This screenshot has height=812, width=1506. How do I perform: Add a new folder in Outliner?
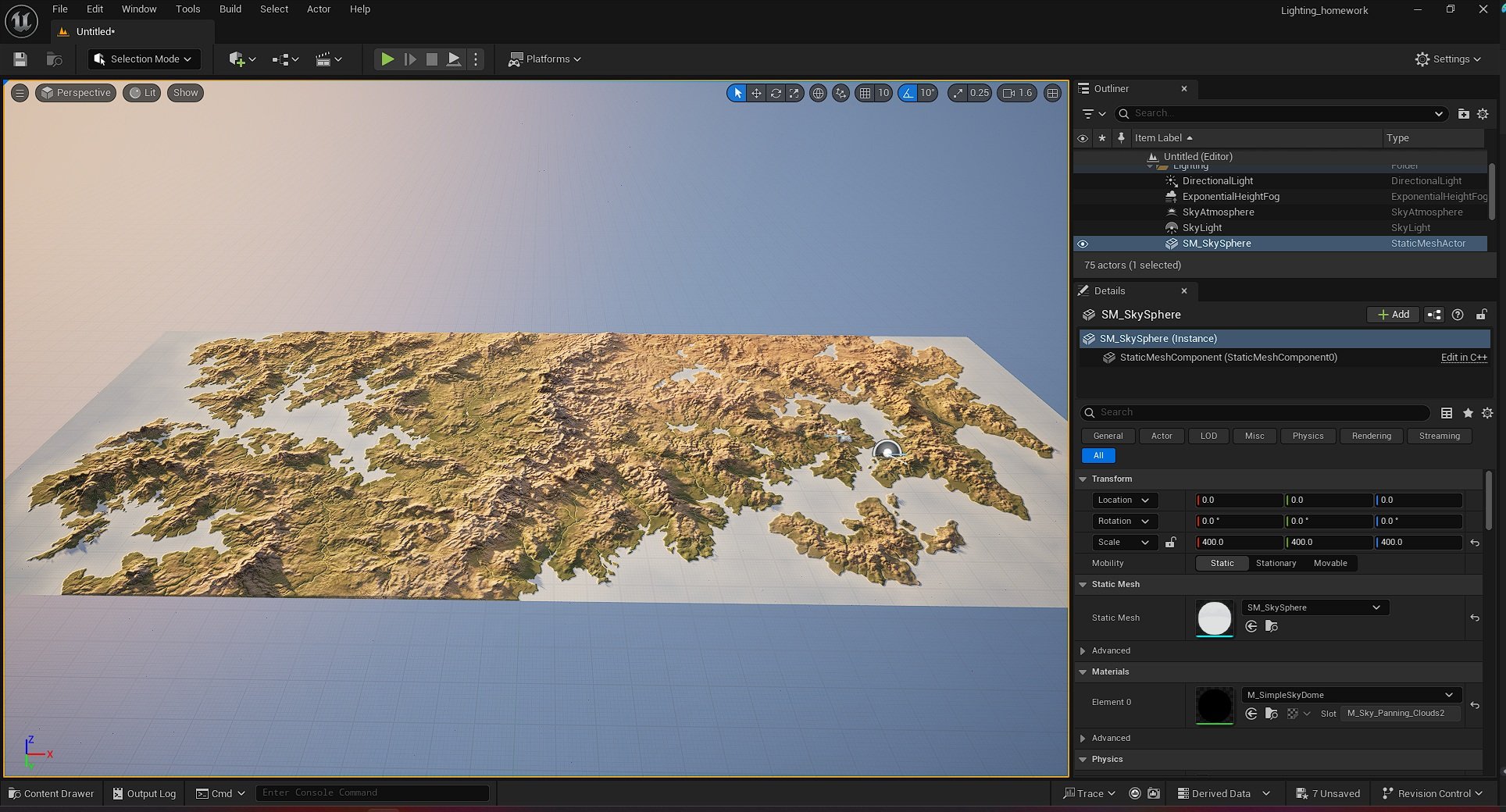point(1463,114)
